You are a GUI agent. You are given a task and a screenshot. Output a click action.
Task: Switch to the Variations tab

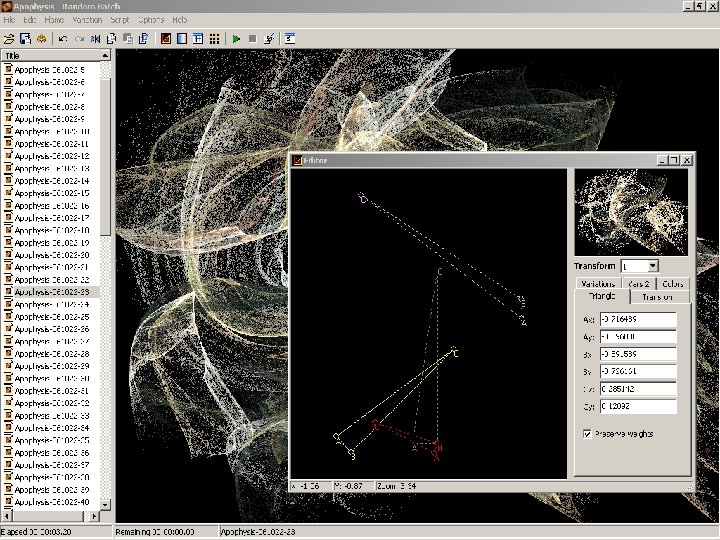[598, 284]
